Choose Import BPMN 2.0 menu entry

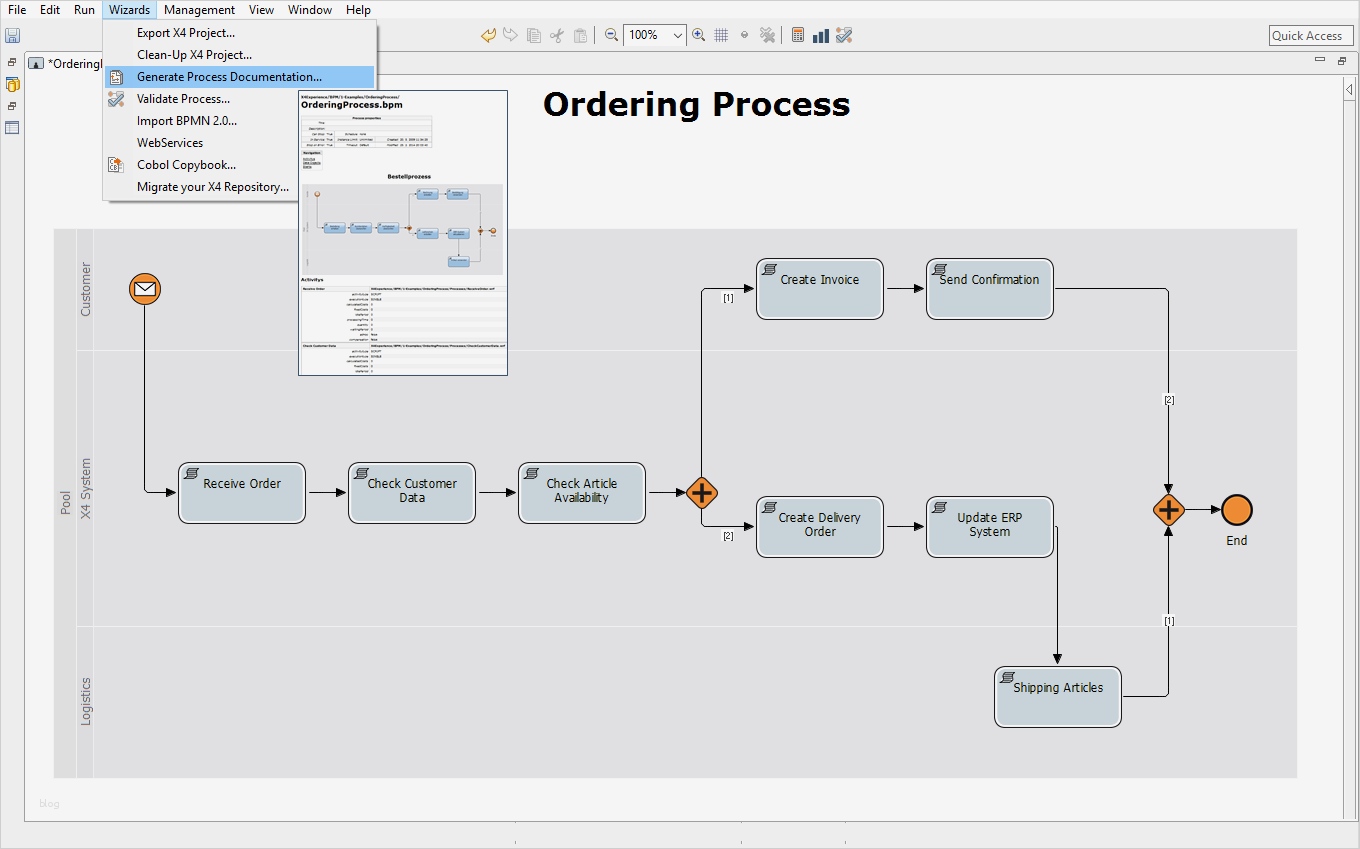click(x=240, y=121)
